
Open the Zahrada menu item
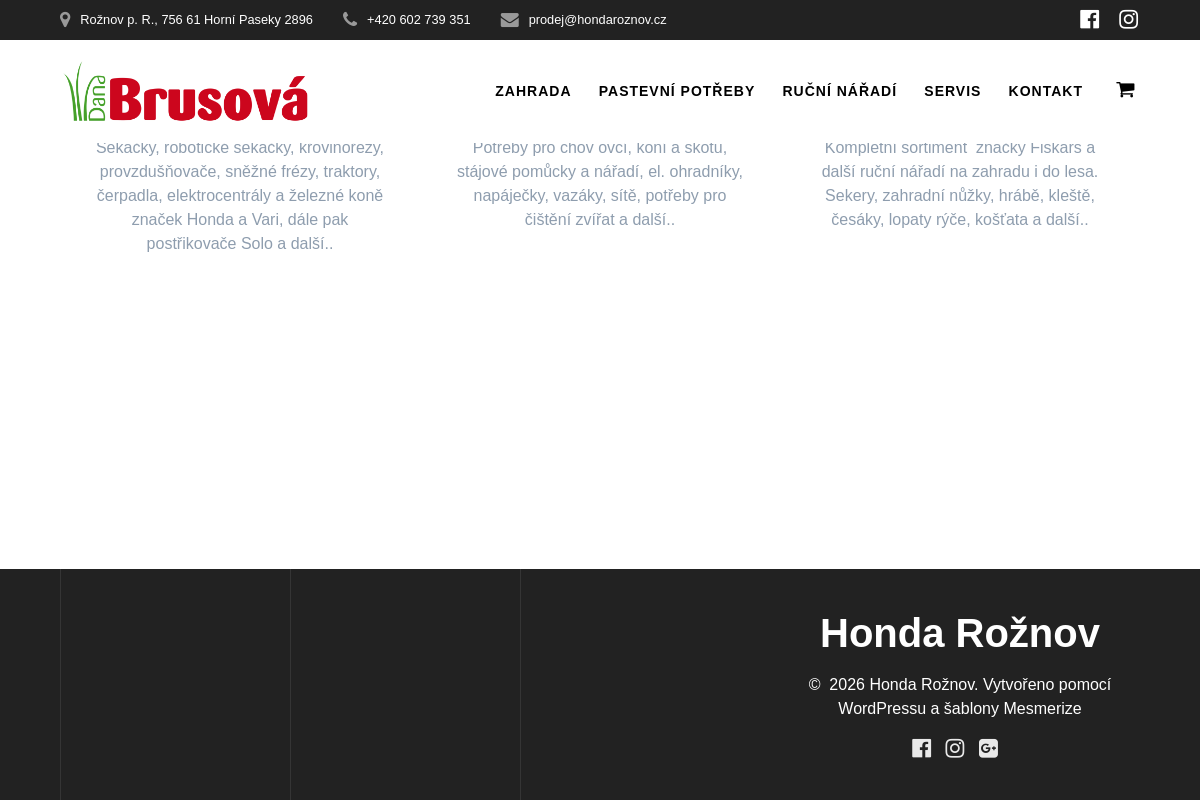click(x=533, y=91)
